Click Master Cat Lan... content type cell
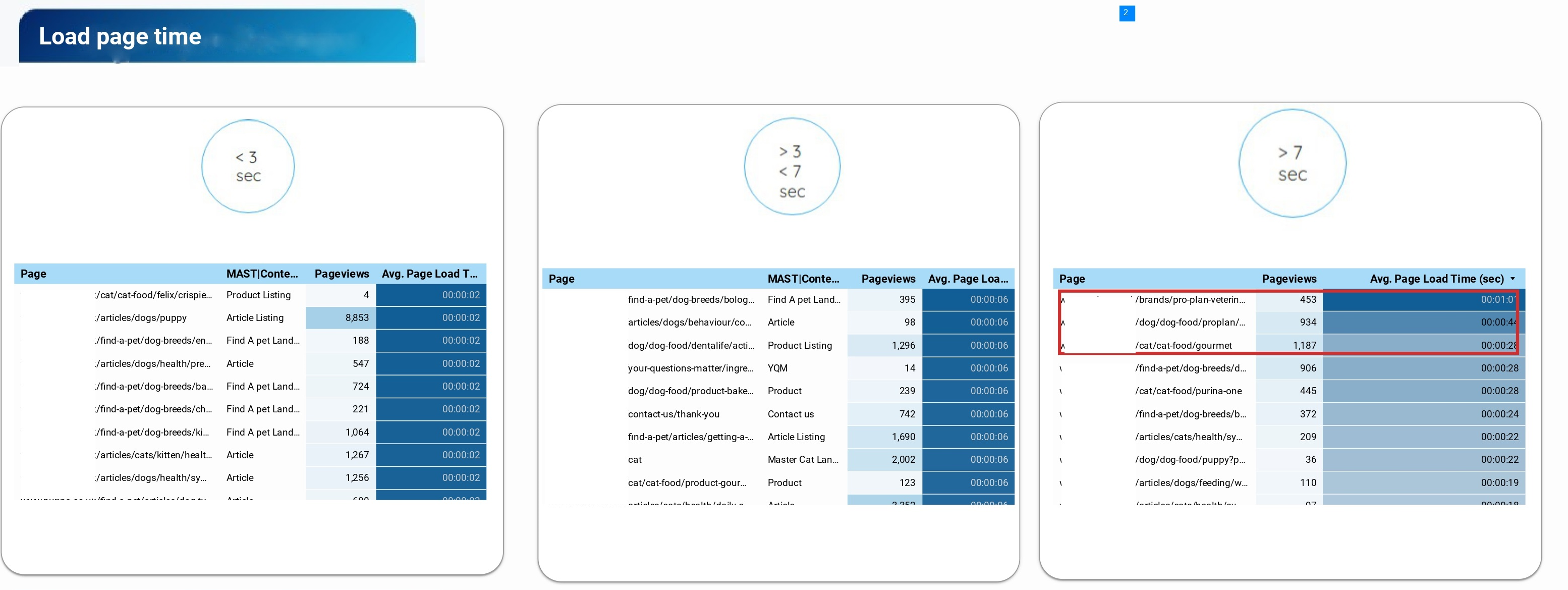The width and height of the screenshot is (1568, 590). pyautogui.click(x=803, y=460)
